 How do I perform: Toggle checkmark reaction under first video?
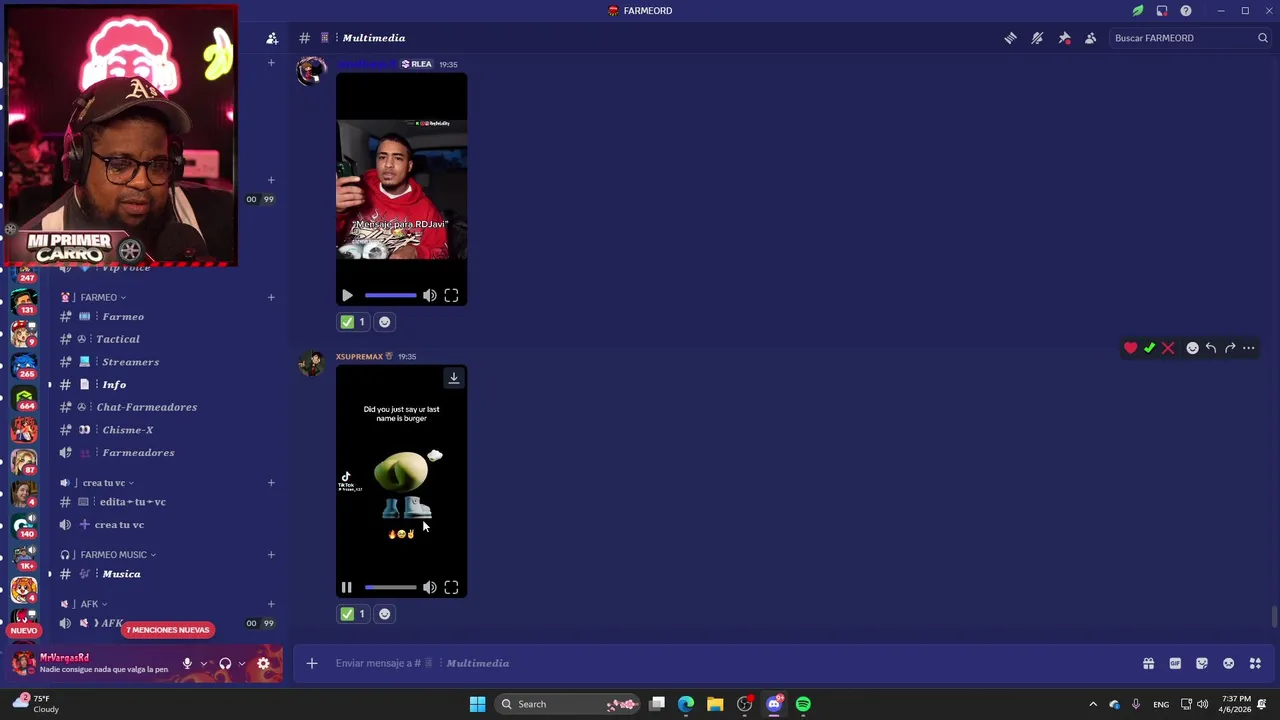[x=353, y=322]
